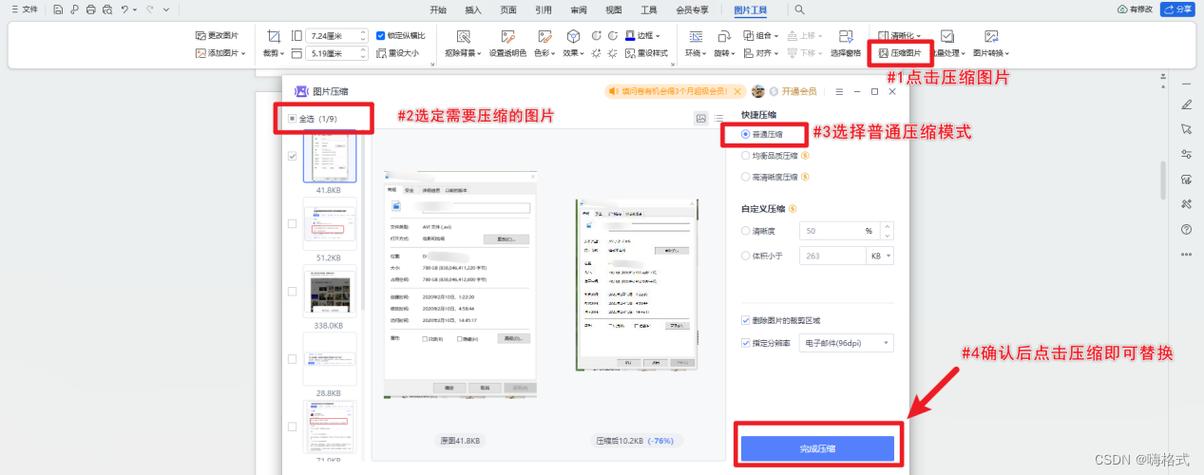Click 抠除背景 remove background icon
1204x475 pixels.
[x=464, y=37]
